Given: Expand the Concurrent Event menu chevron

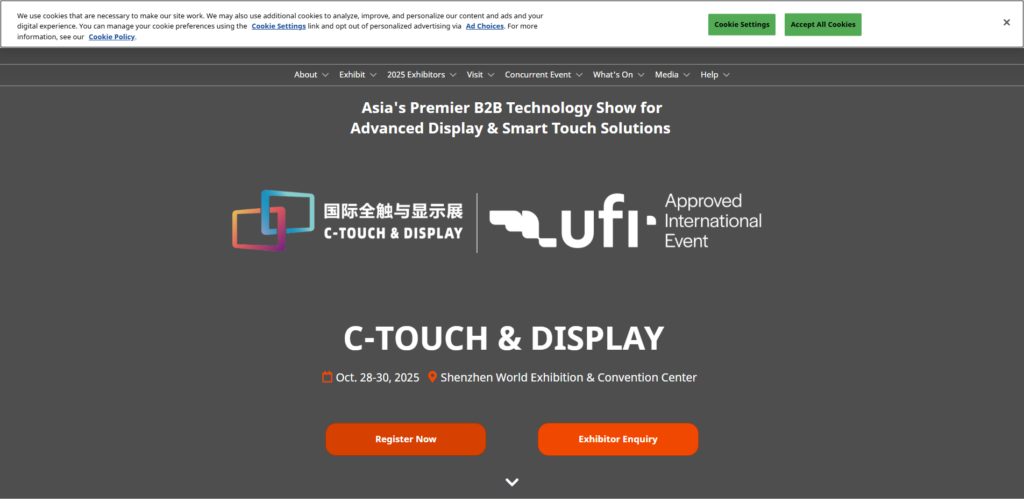Looking at the screenshot, I should 579,75.
